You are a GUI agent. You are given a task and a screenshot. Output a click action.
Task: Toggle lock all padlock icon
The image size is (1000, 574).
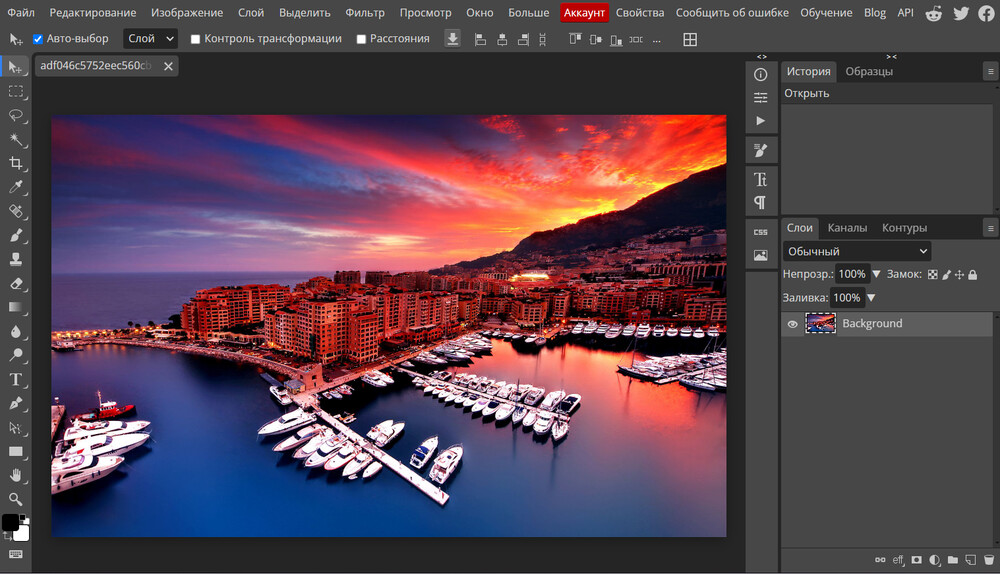[973, 274]
